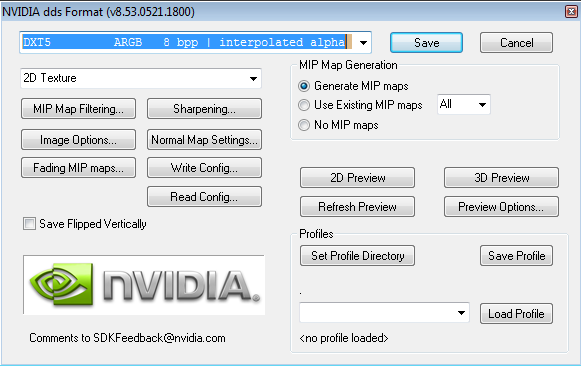Click the no profile loaded status text

pyautogui.click(x=343, y=338)
